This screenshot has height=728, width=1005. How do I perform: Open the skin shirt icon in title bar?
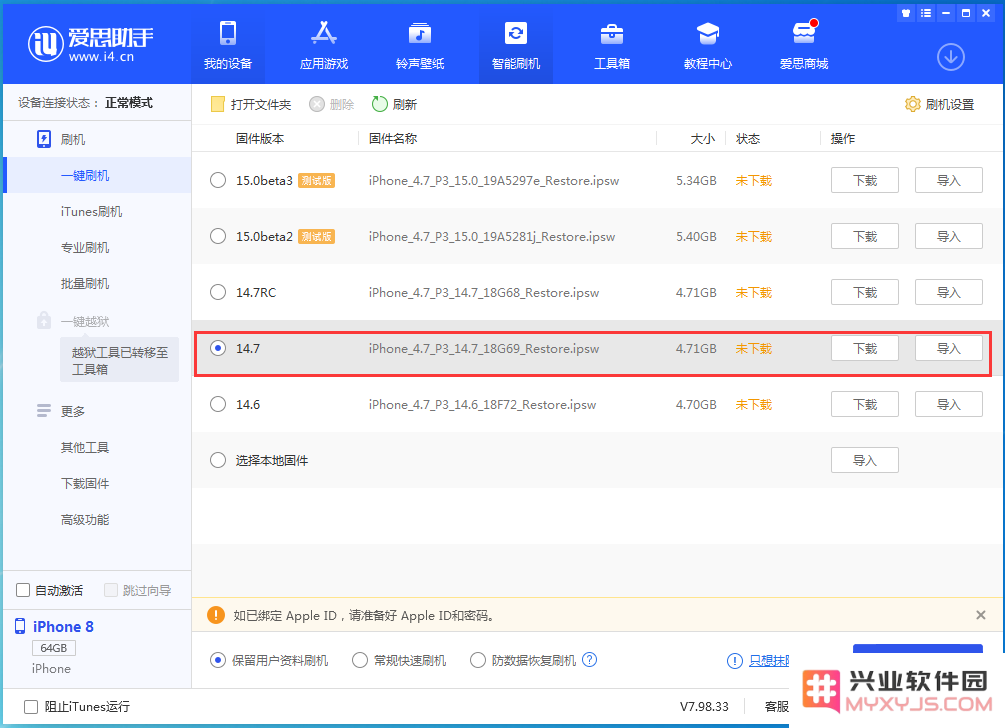(x=906, y=13)
